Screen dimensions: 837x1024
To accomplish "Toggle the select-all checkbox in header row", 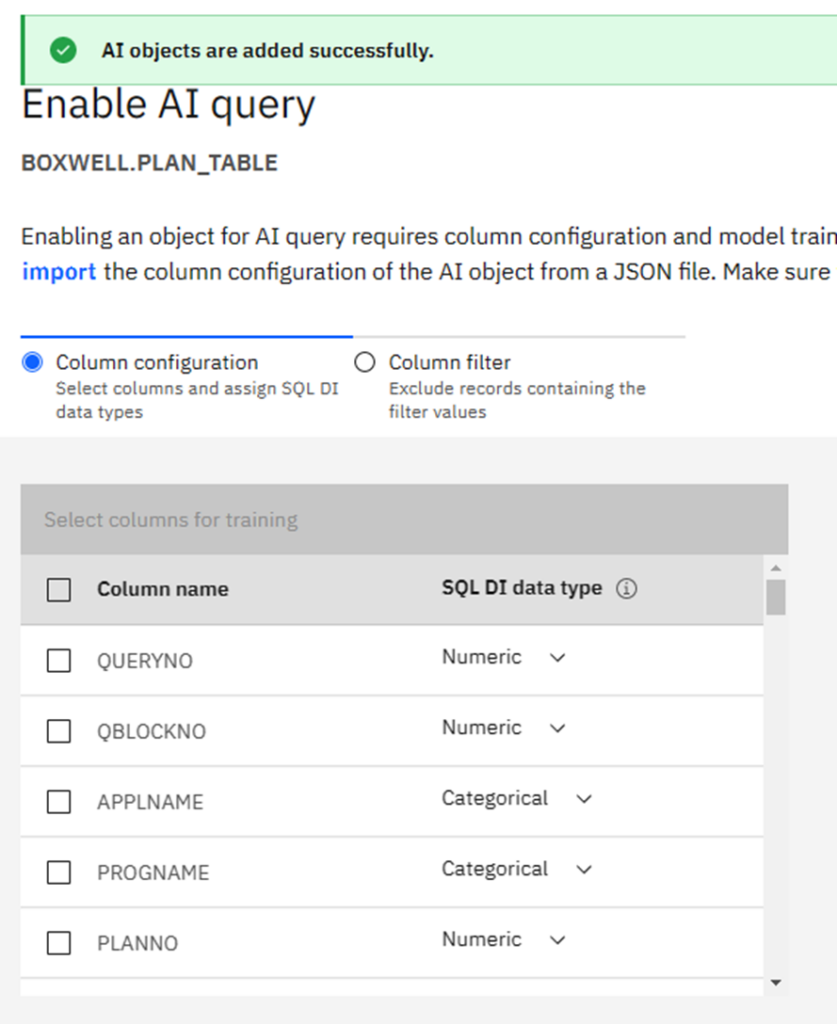I will click(x=59, y=590).
